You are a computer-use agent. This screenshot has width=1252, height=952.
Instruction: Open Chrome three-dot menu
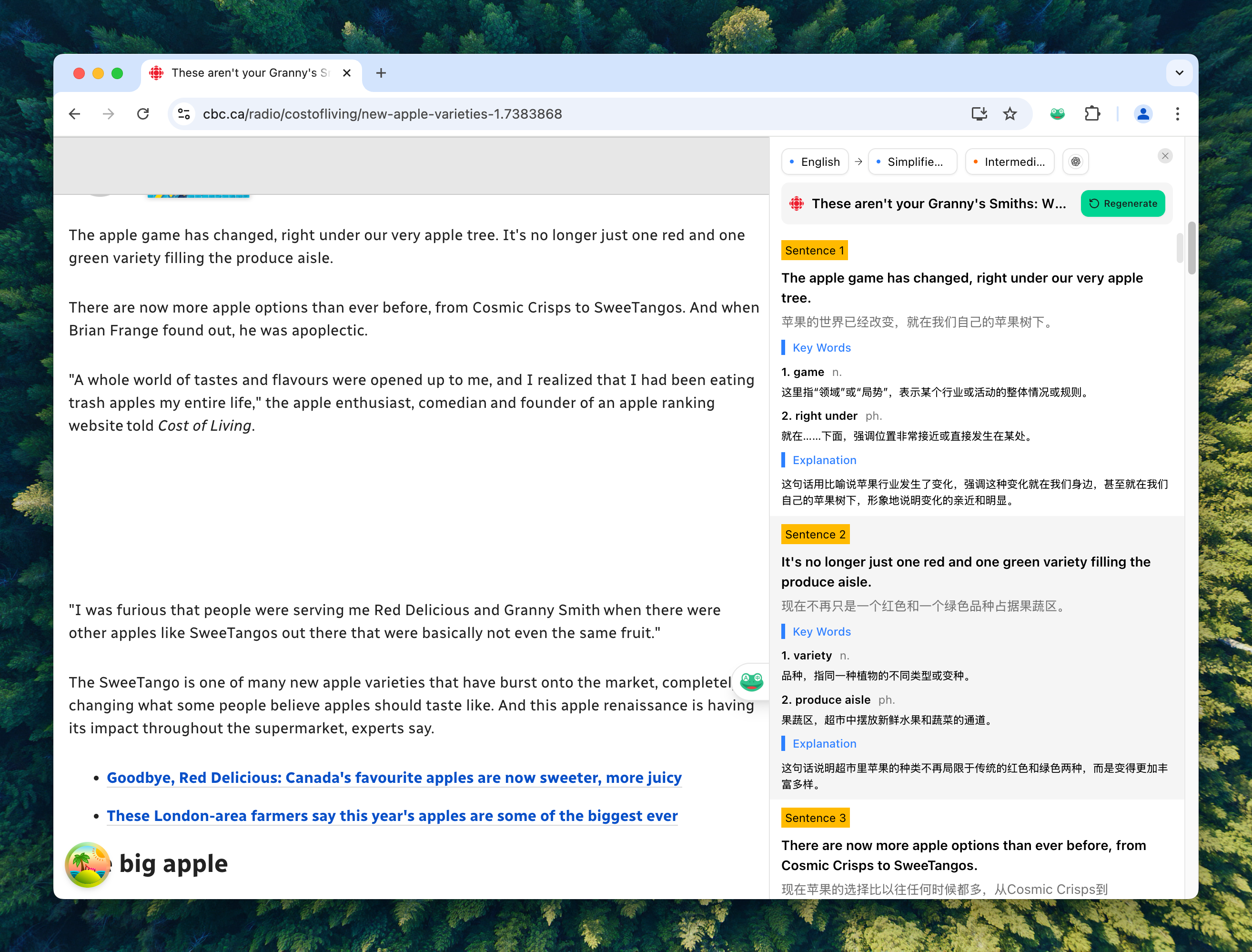1177,114
